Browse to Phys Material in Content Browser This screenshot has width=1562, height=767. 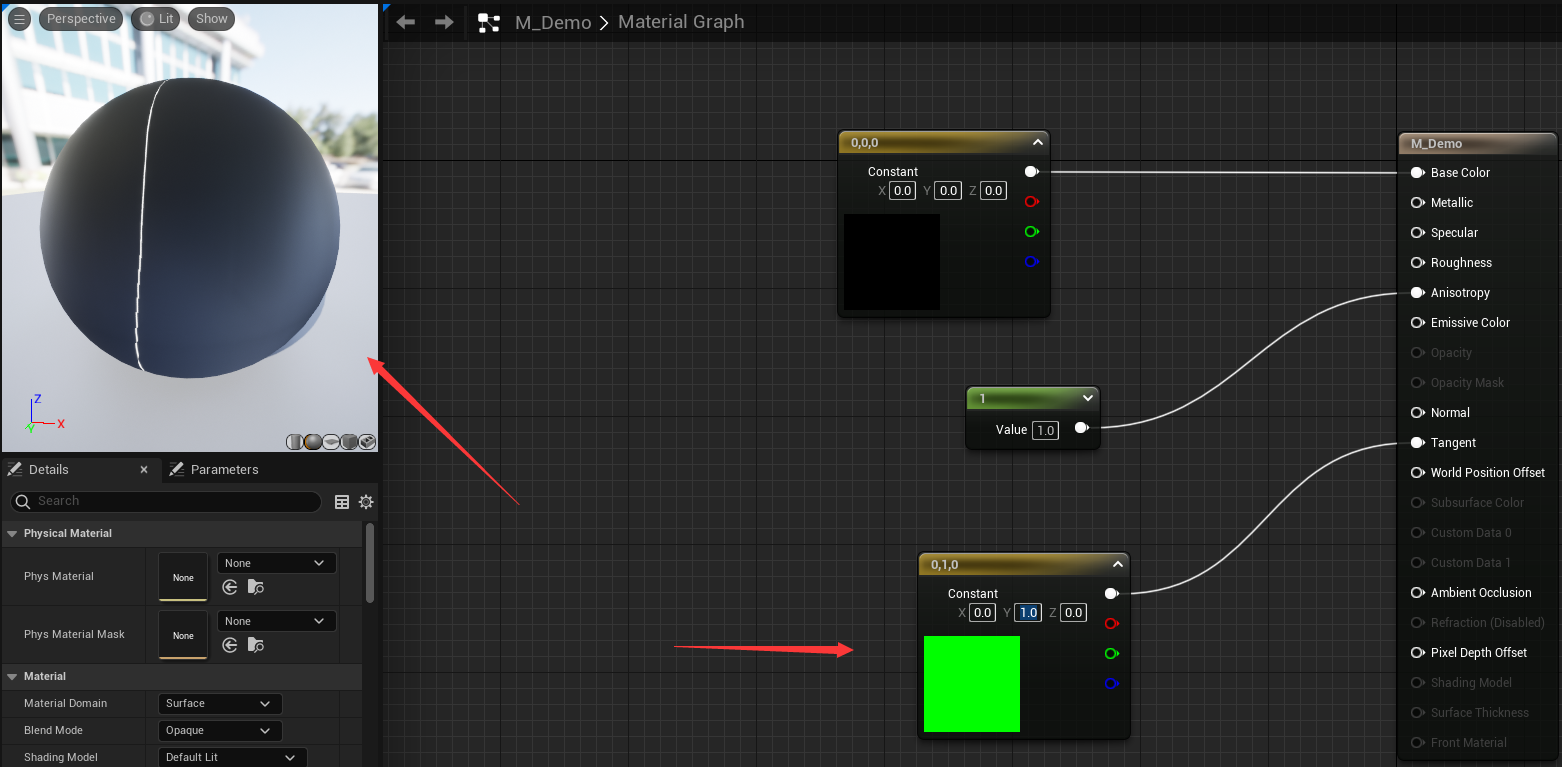255,588
